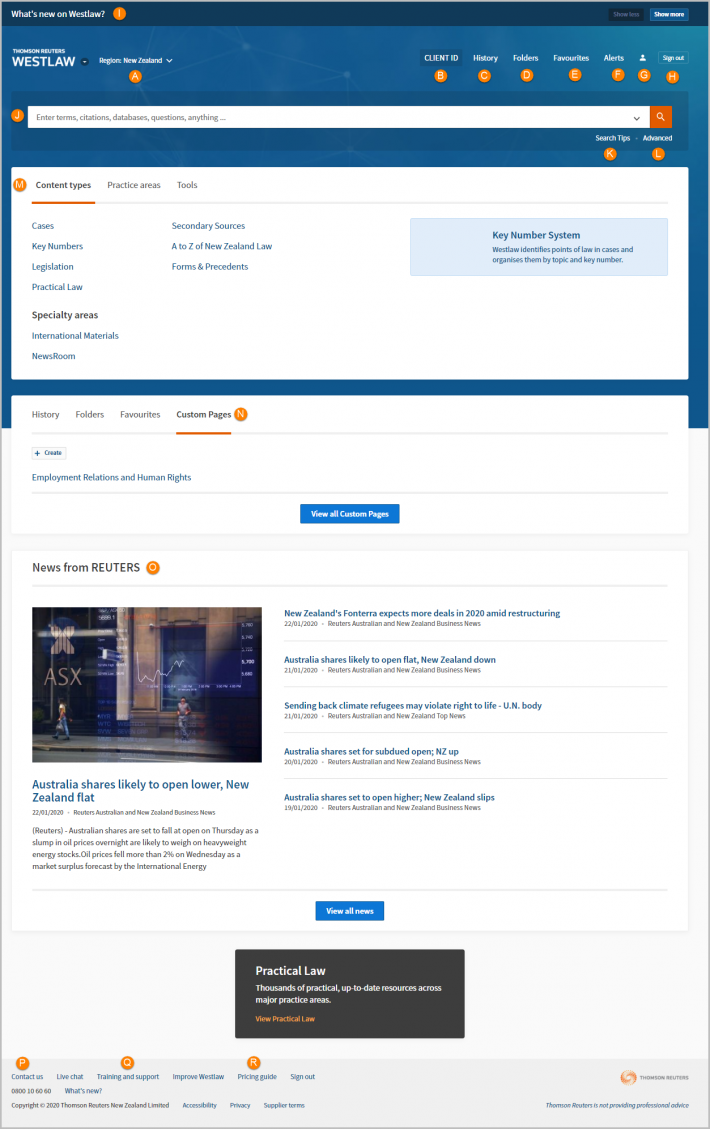Open the Pricing guide footer link
The width and height of the screenshot is (710, 1129).
(257, 1077)
